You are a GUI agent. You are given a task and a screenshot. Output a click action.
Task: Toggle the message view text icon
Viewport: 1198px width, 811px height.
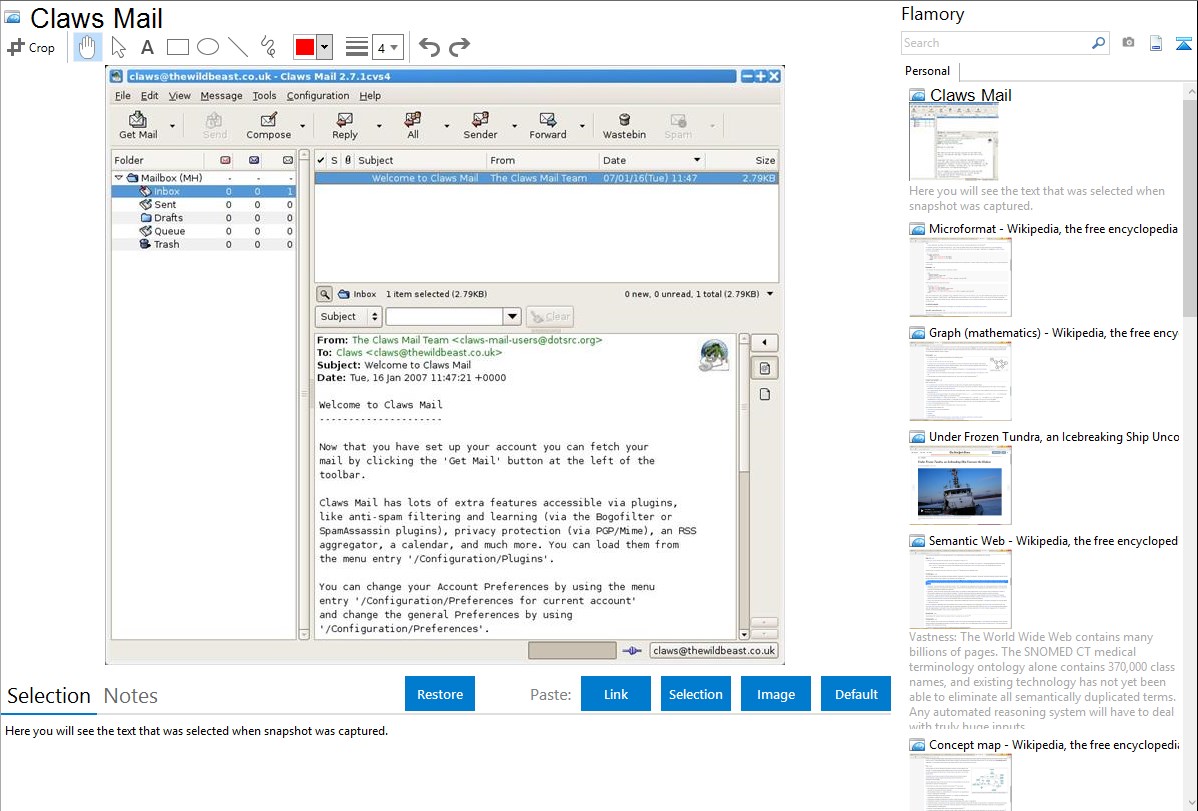point(764,368)
